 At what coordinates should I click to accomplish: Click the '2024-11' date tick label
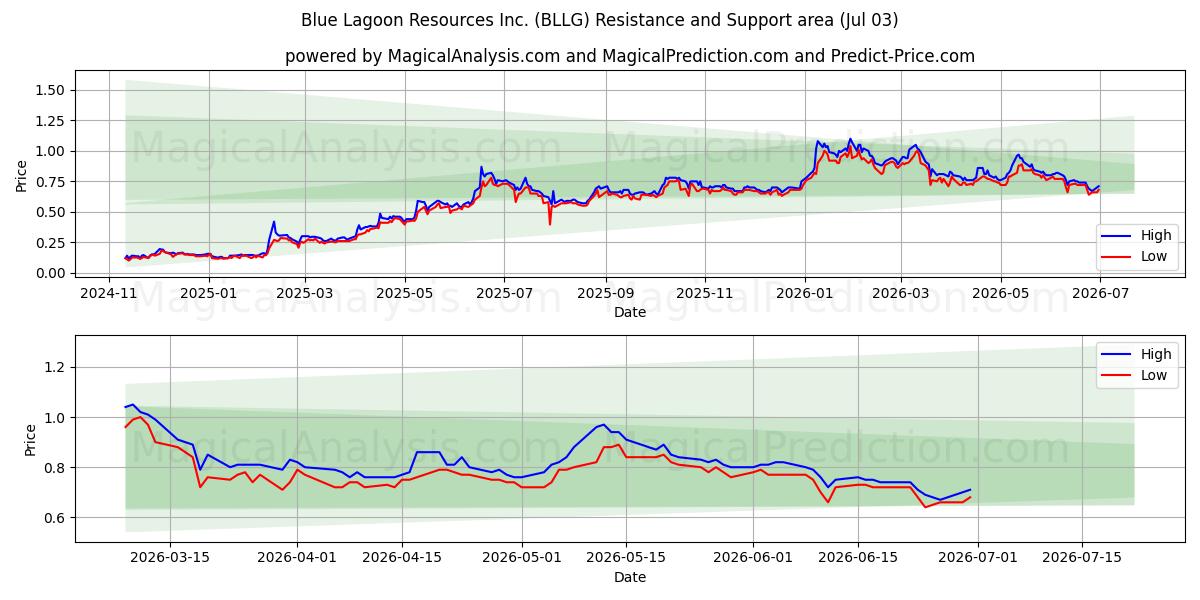(108, 293)
